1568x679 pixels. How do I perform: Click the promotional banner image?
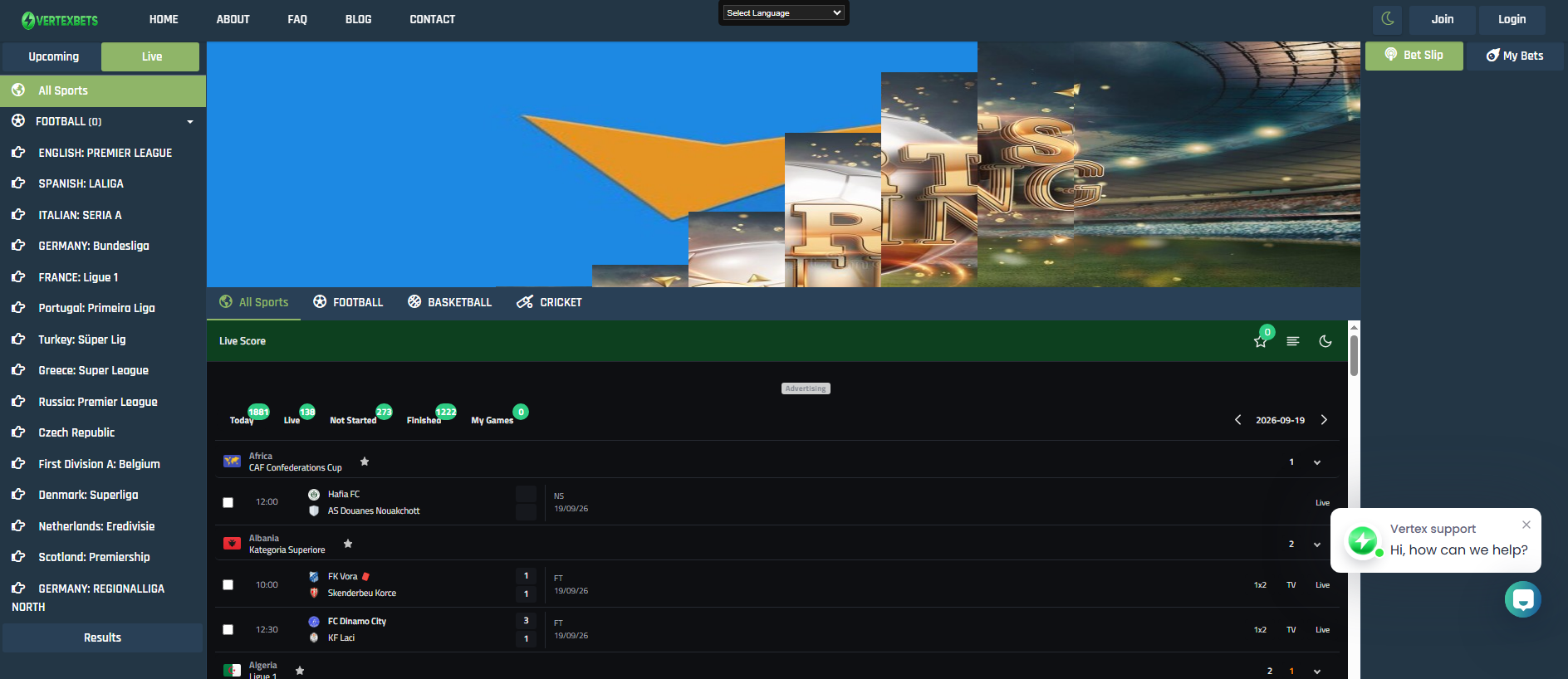(783, 164)
